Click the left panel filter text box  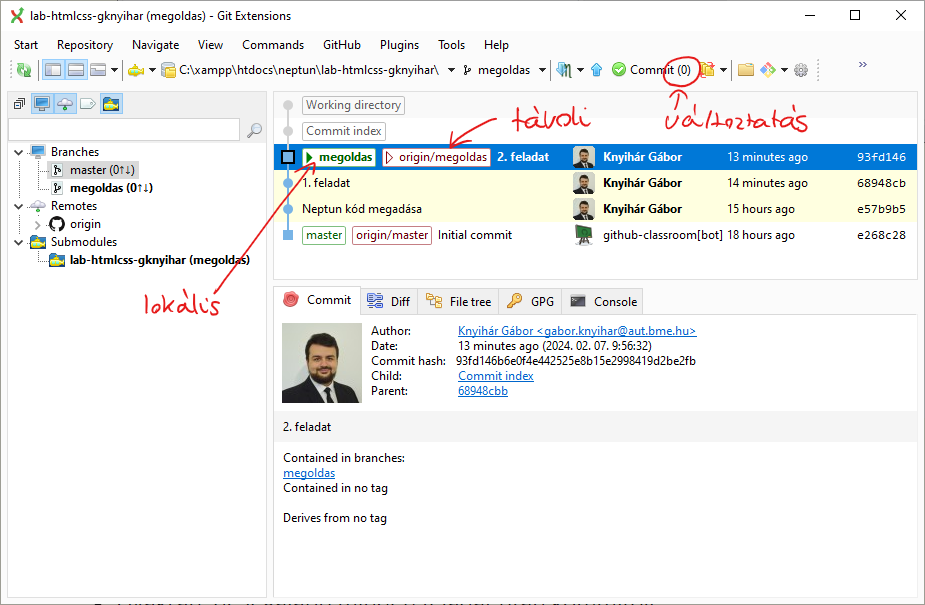(x=124, y=130)
